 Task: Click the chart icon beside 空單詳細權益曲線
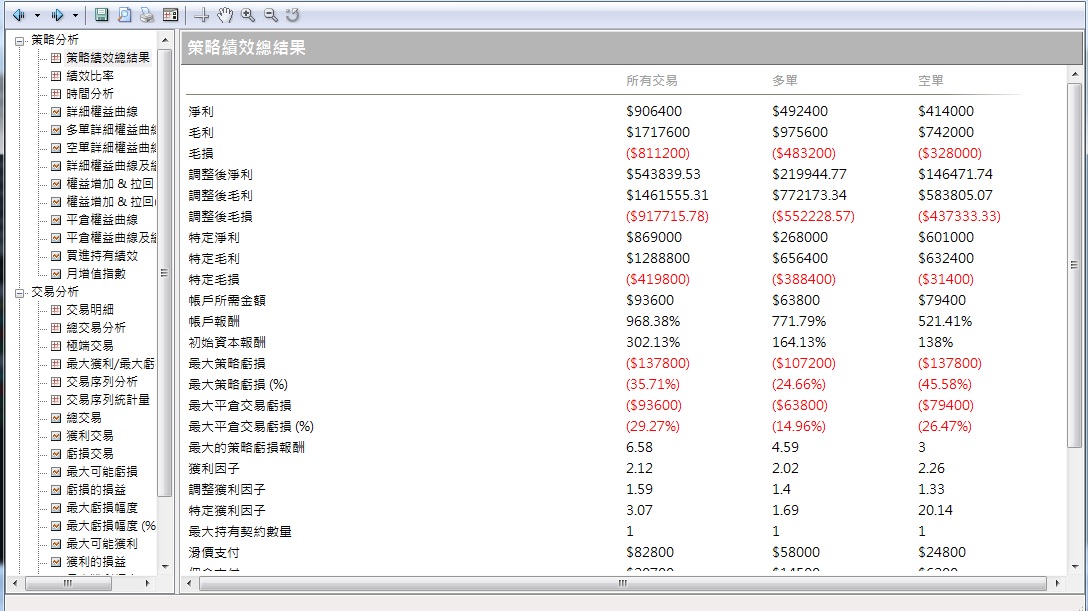[x=56, y=148]
